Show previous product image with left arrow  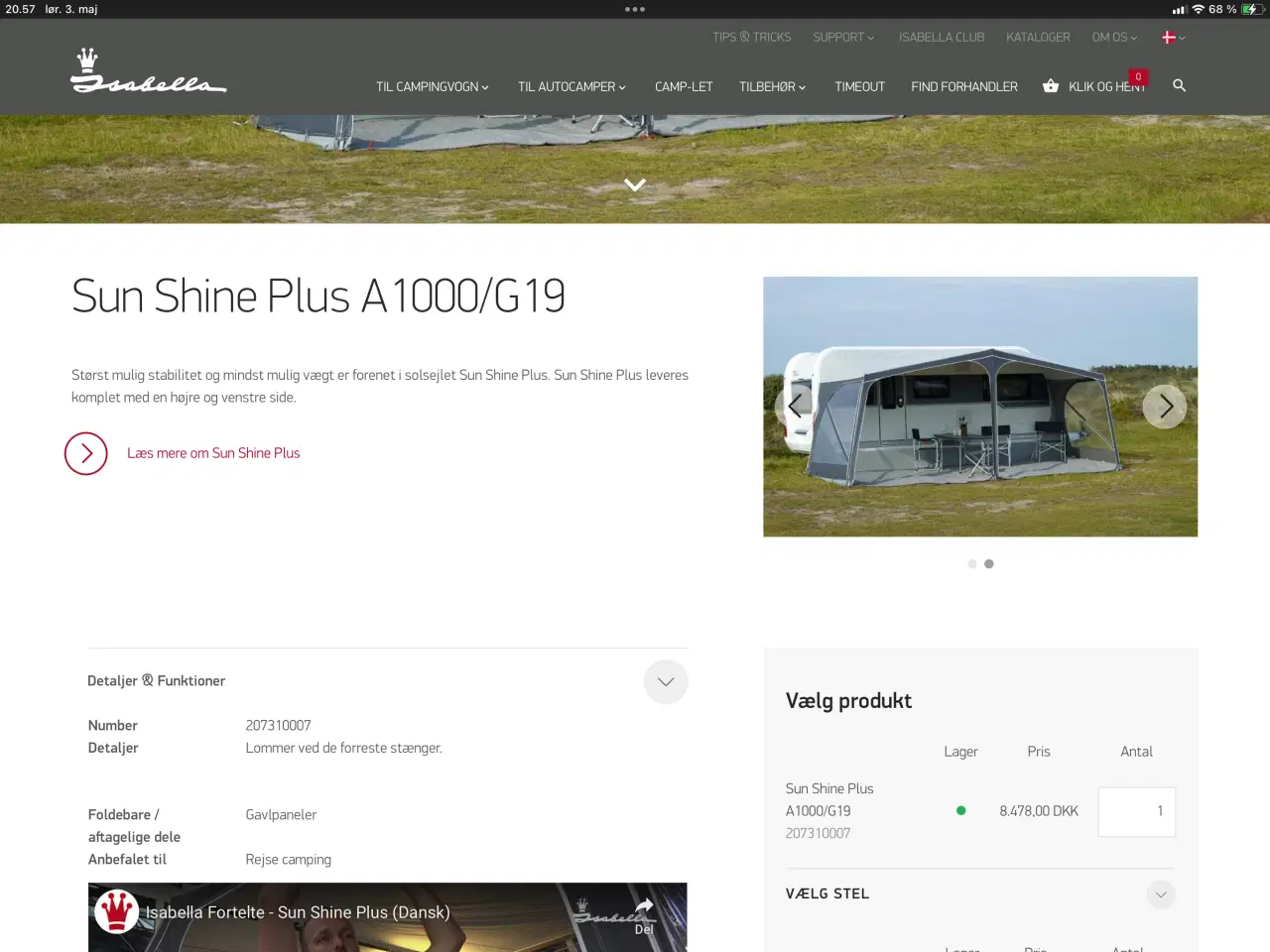pos(796,406)
